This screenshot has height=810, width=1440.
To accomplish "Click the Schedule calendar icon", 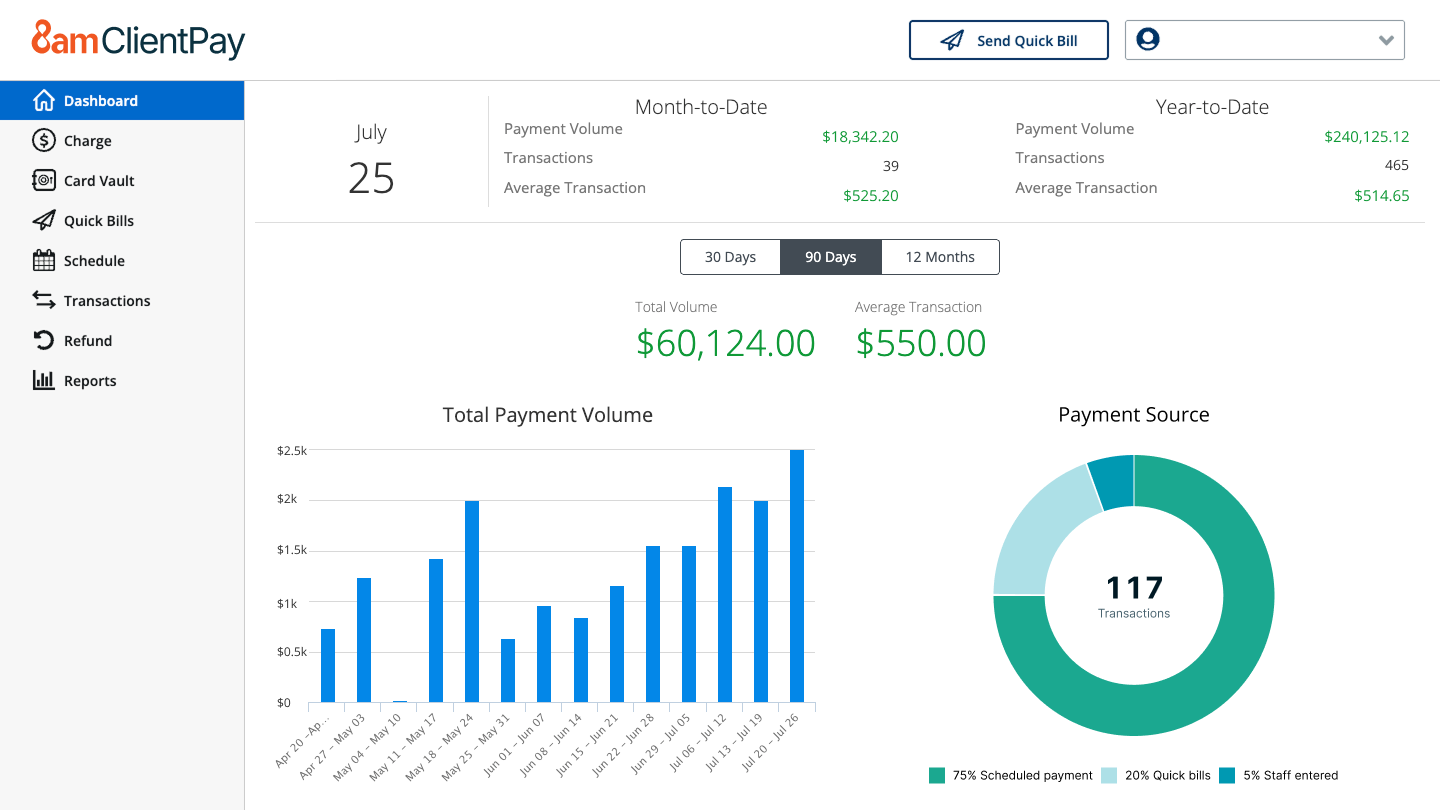I will (43, 260).
